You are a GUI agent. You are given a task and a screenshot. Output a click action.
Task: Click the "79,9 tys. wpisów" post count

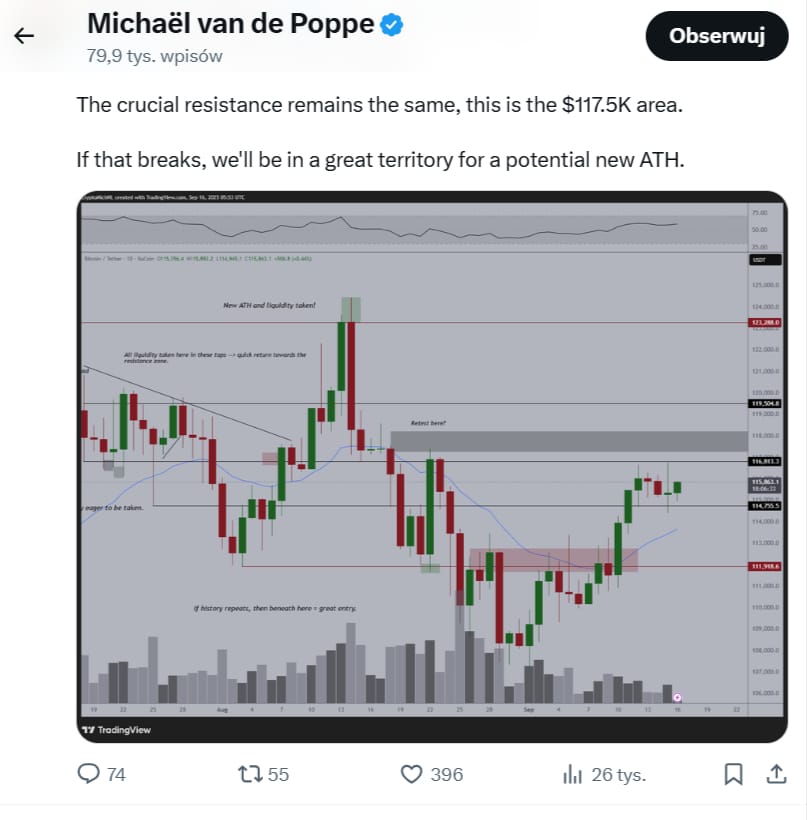(x=154, y=56)
